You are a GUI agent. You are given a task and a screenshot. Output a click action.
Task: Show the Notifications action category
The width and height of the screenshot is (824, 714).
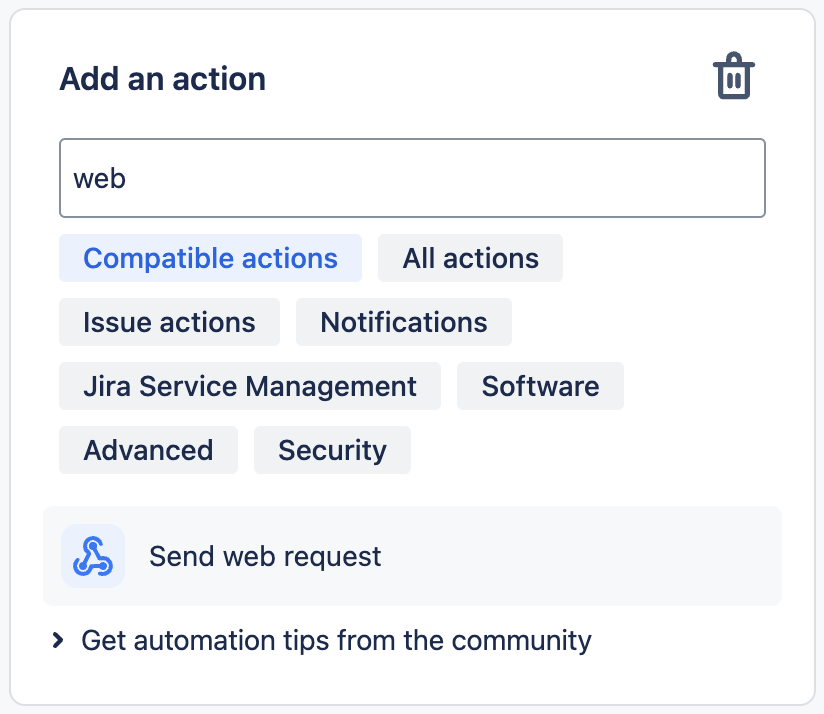click(x=403, y=322)
